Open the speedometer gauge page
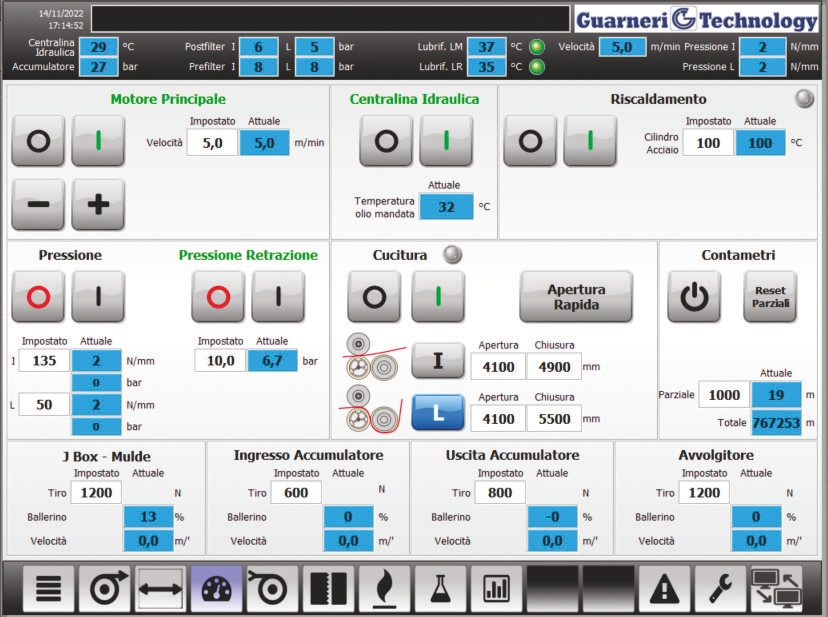828x617 pixels. 217,588
